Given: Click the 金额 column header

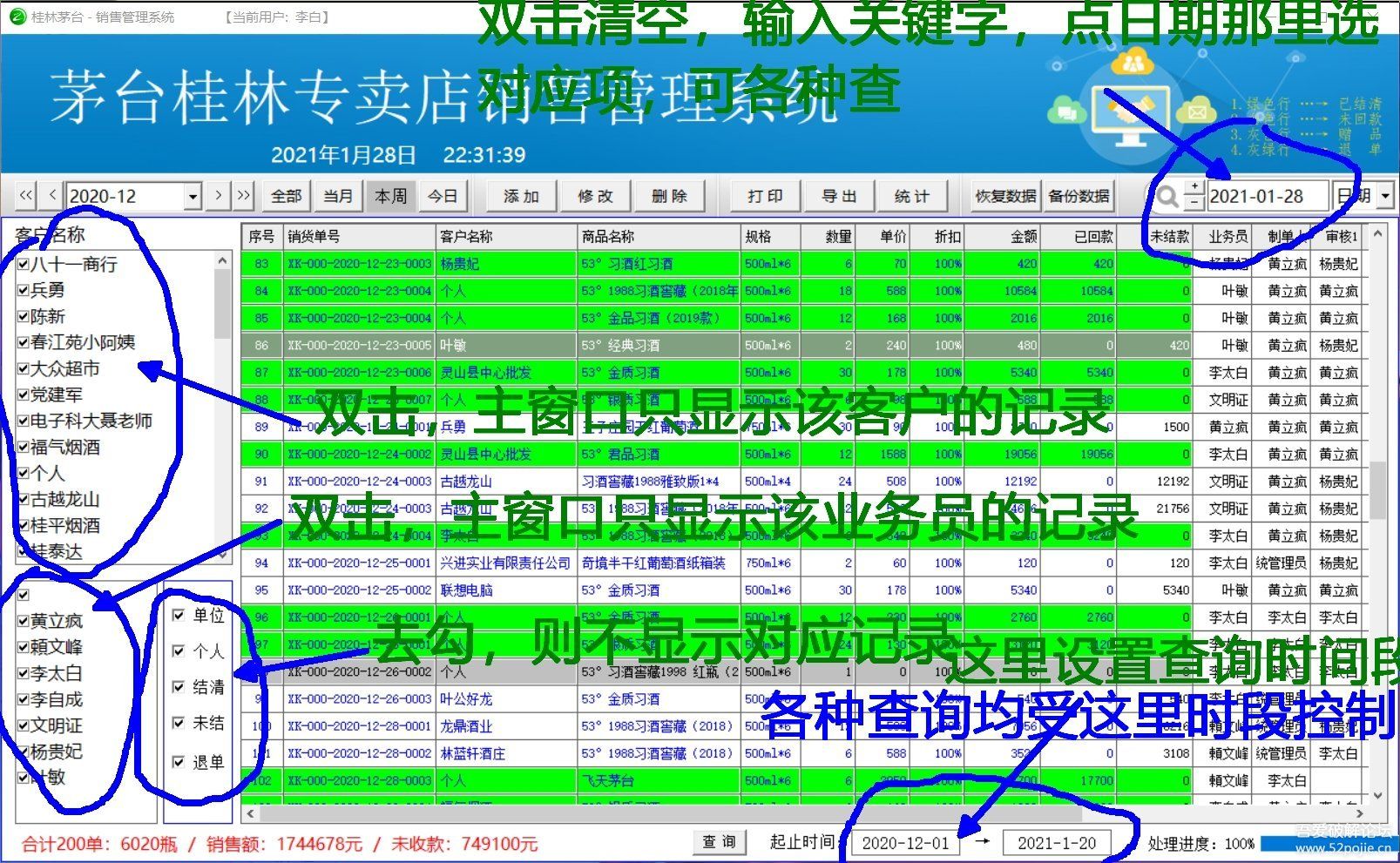Looking at the screenshot, I should pyautogui.click(x=1002, y=236).
